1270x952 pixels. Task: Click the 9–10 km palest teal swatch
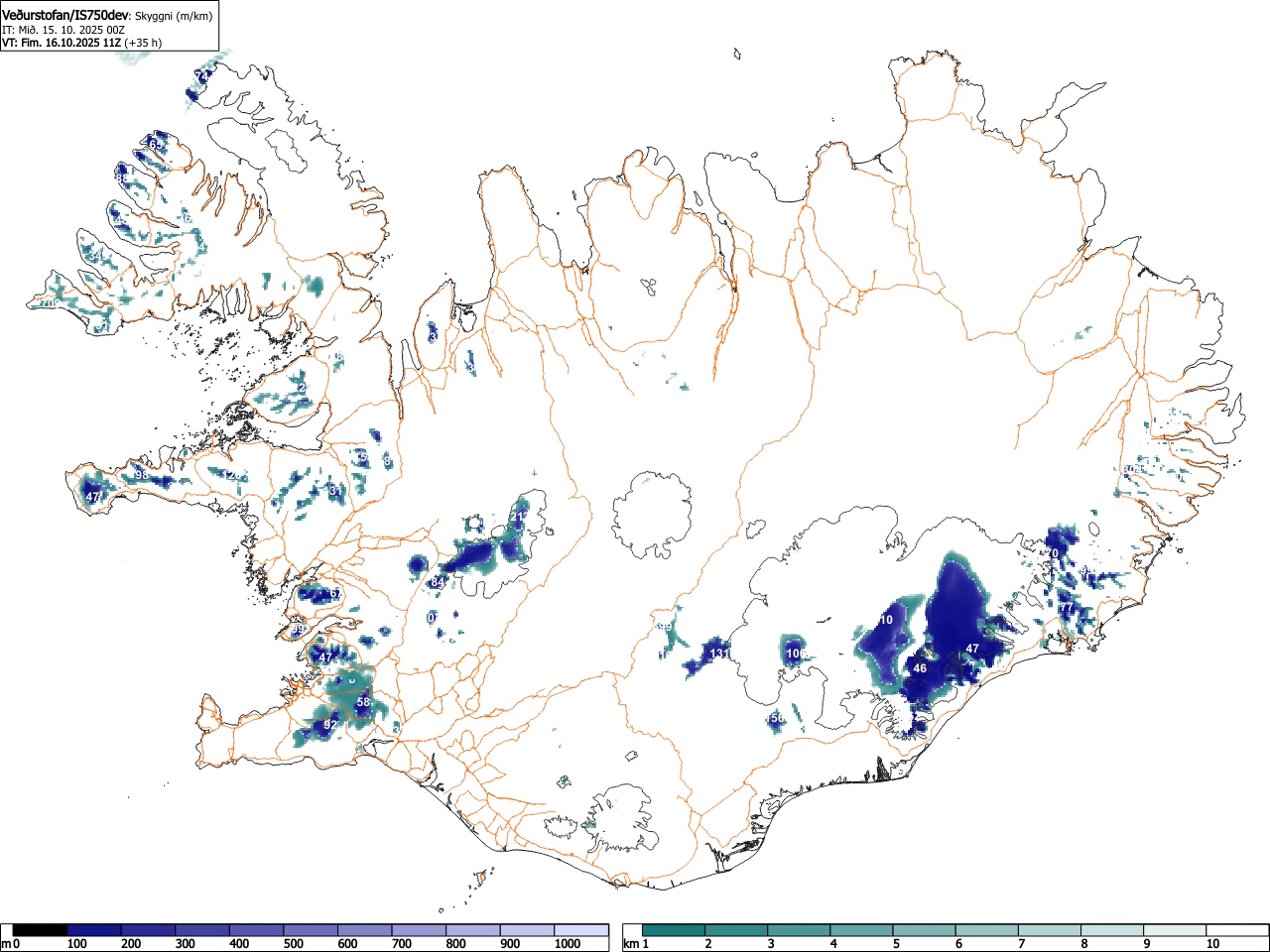(x=1174, y=930)
